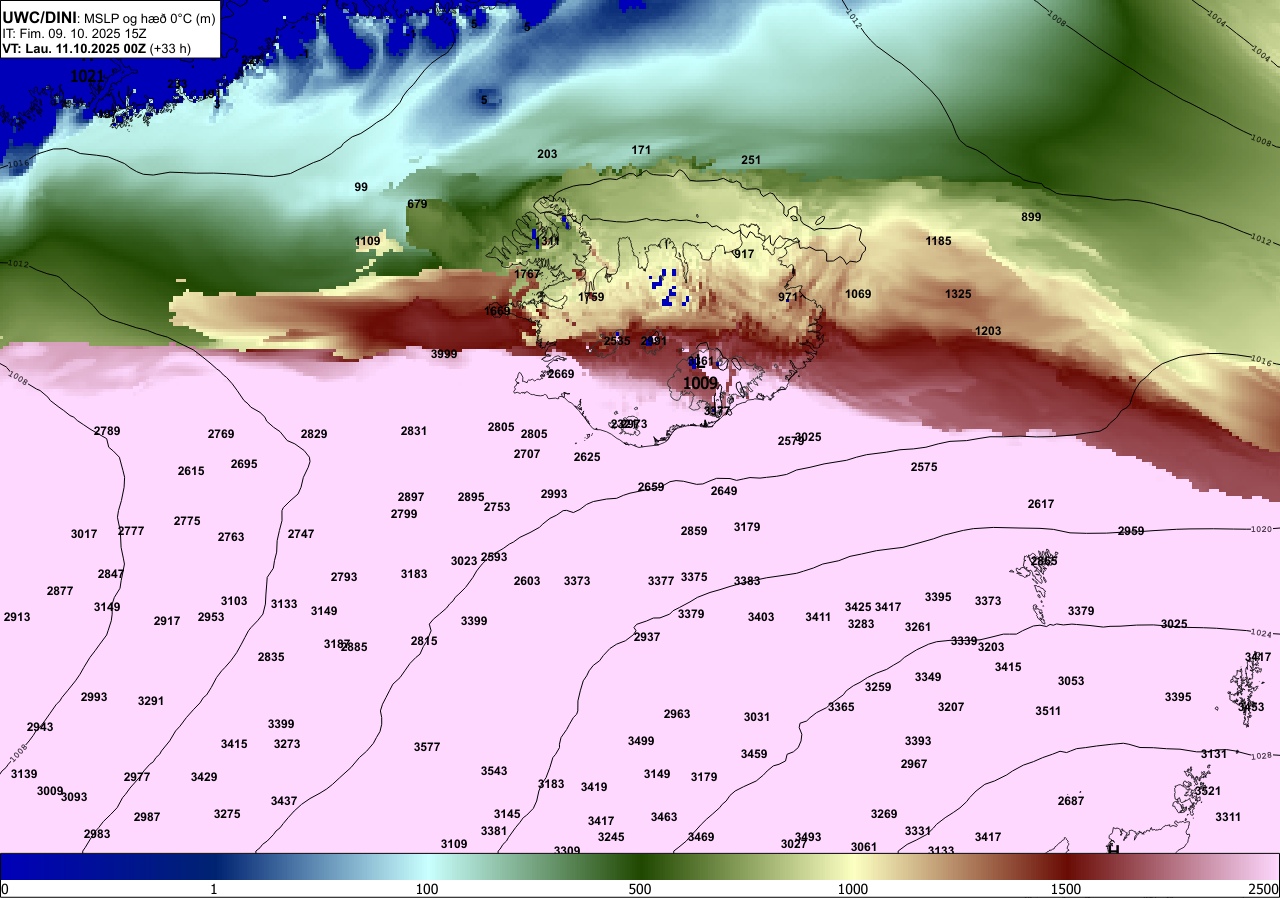Click the 3023 height value
The width and height of the screenshot is (1280, 898).
[464, 561]
